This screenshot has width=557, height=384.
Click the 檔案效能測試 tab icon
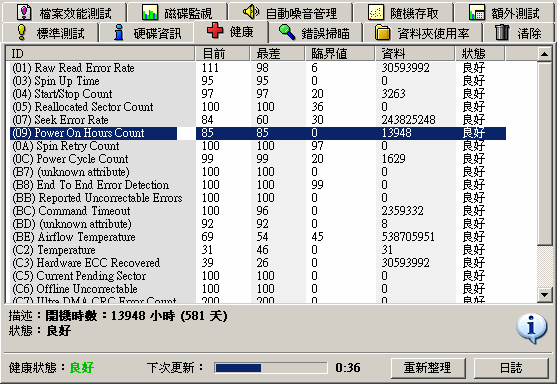pos(24,12)
